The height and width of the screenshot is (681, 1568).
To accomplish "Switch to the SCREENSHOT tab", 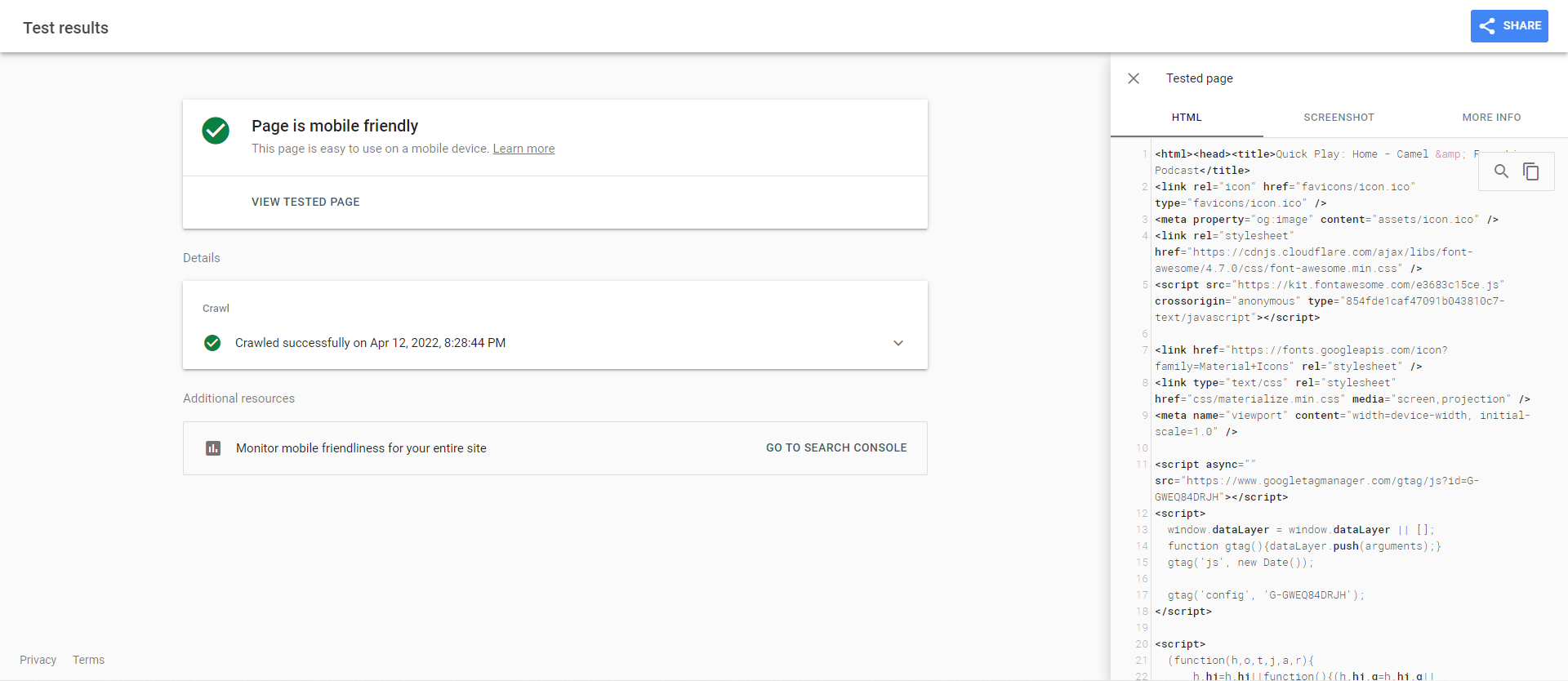I will tap(1339, 118).
